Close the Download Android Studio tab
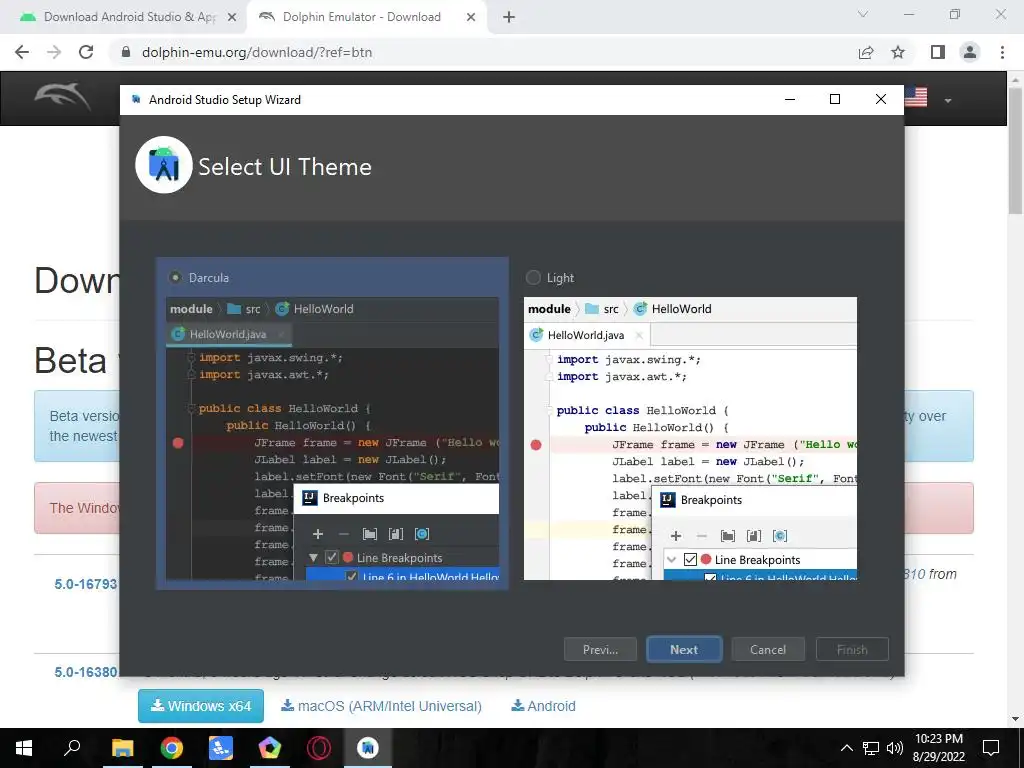This screenshot has height=768, width=1024. (x=232, y=17)
